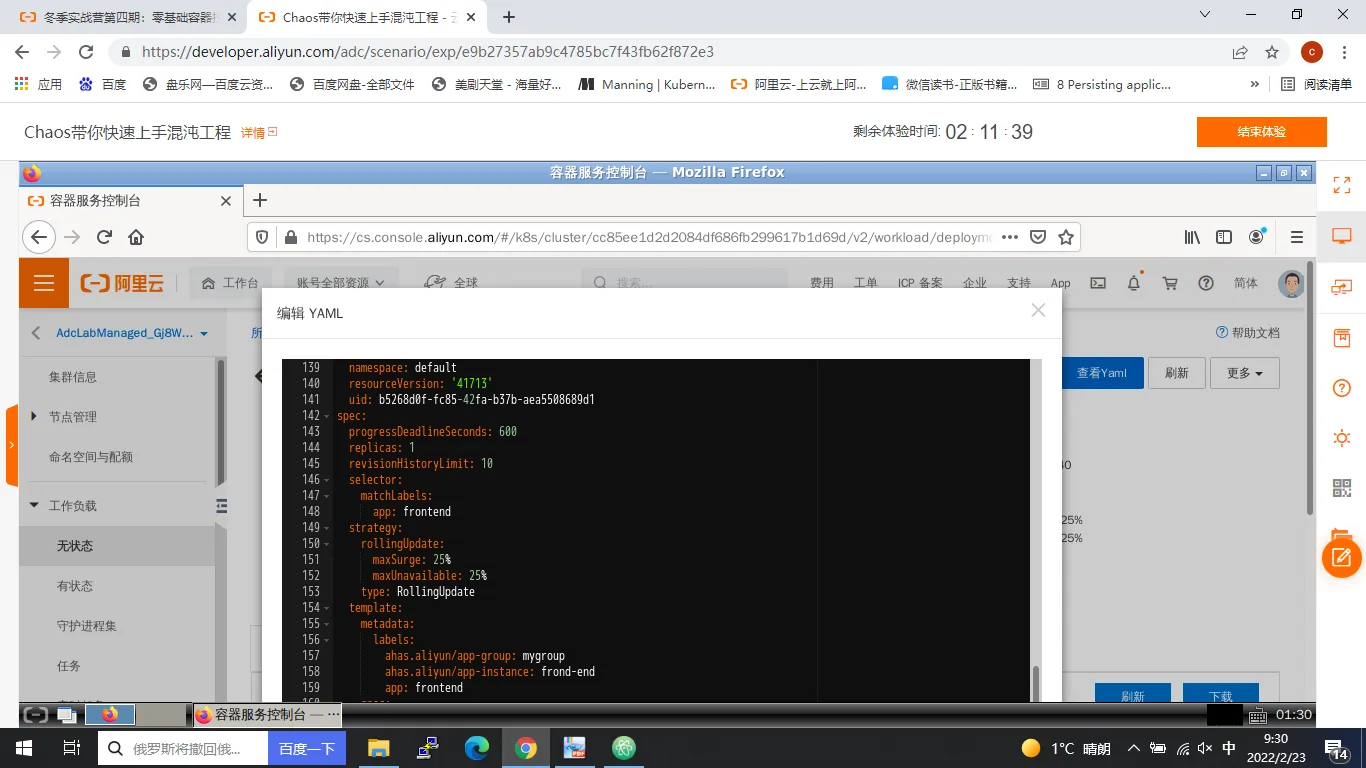Viewport: 1366px width, 768px height.
Task: Click orange 结束体验 button
Action: pos(1261,132)
